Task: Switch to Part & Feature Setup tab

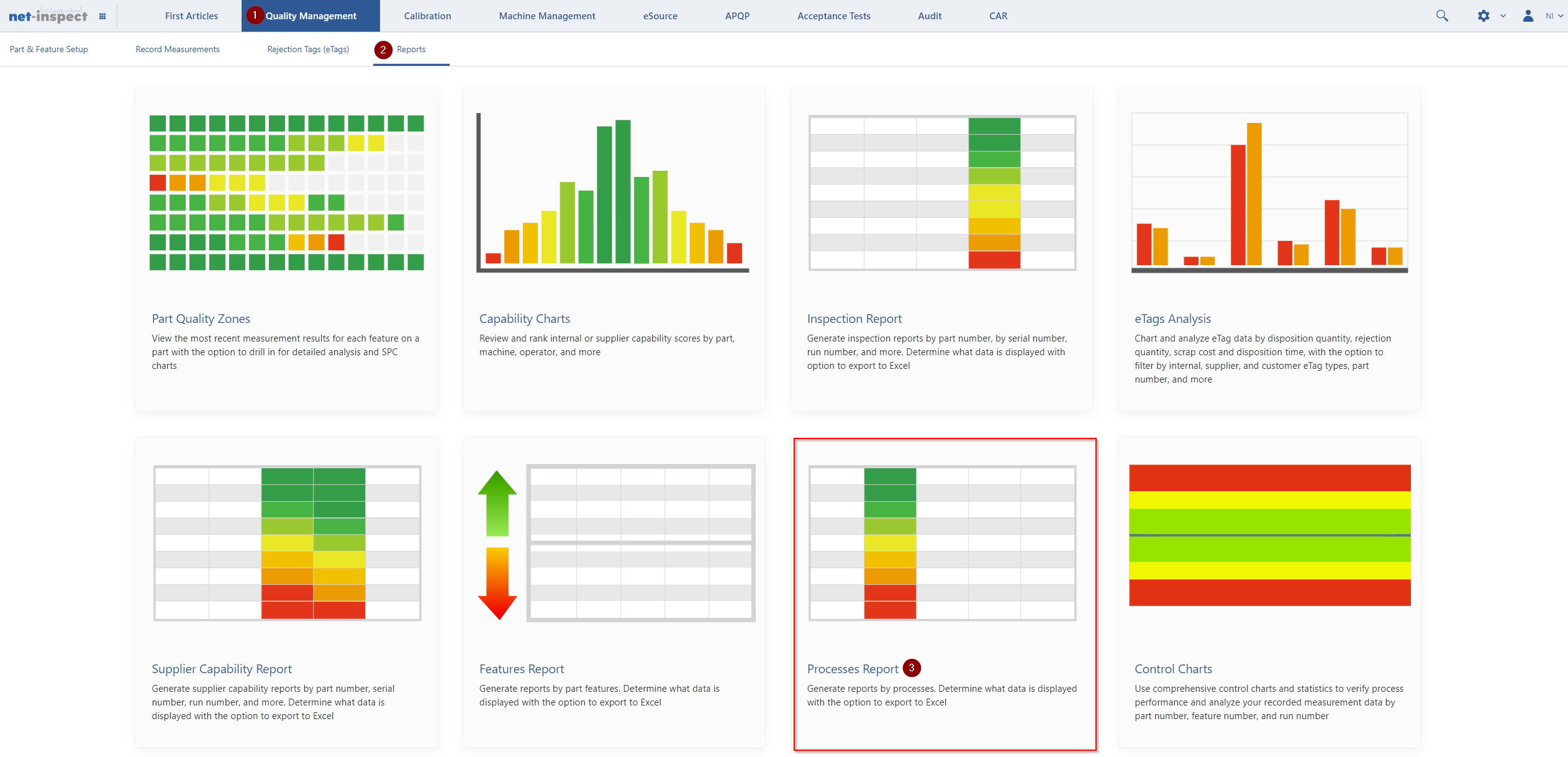Action: [48, 49]
